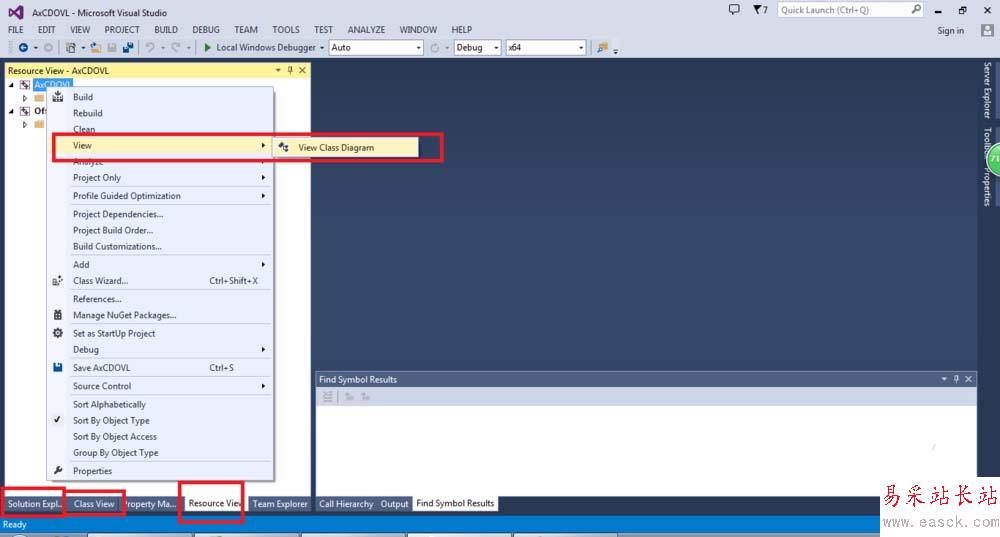This screenshot has height=537, width=1000.
Task: Start Local Windows Debugger play icon
Action: pyautogui.click(x=207, y=48)
